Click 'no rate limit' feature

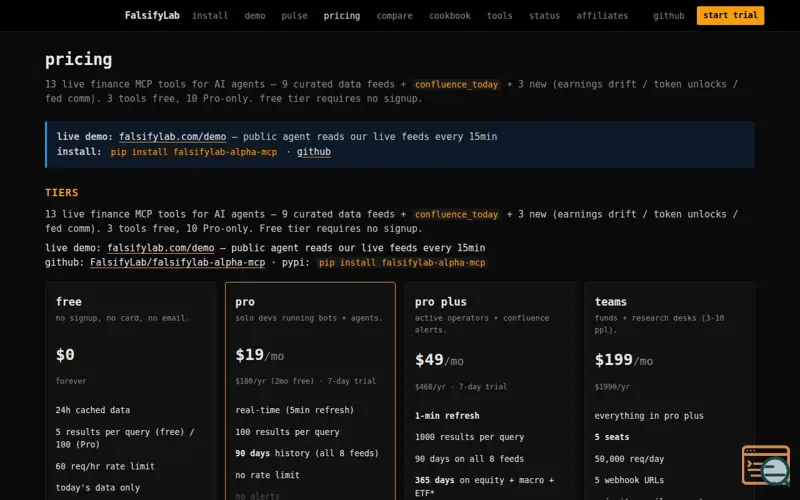[x=267, y=475]
